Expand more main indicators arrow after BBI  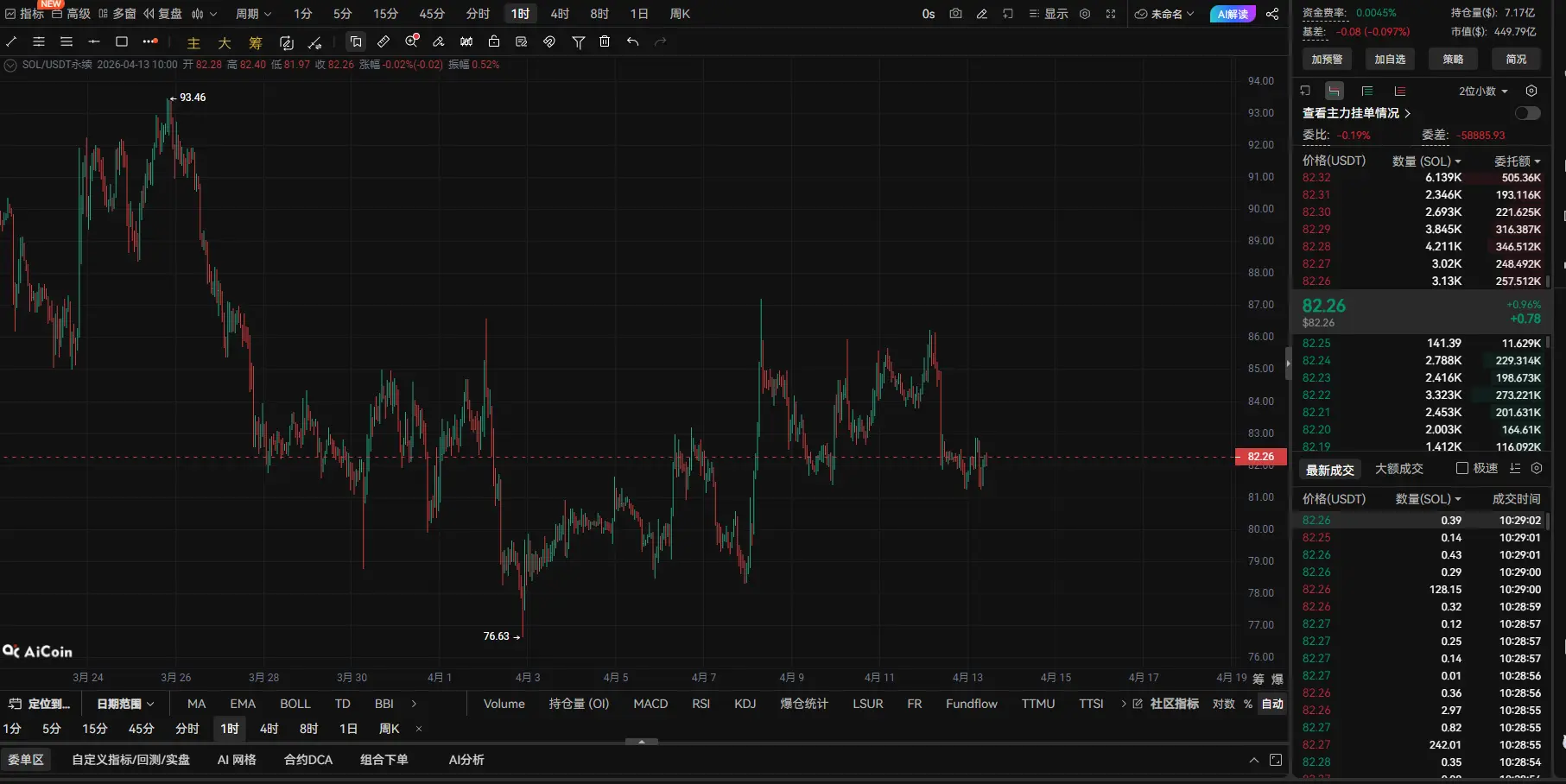[414, 704]
